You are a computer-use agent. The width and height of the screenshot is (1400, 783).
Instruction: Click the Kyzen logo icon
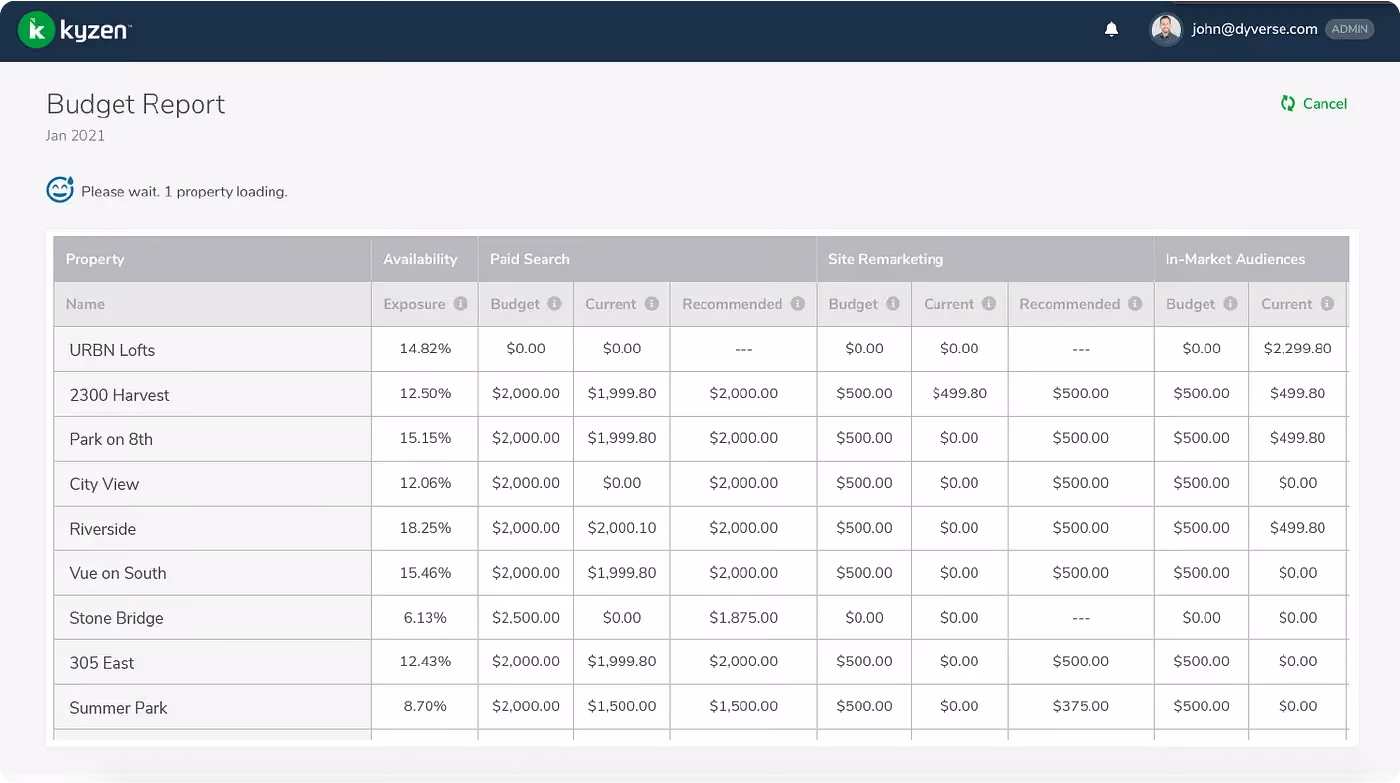[x=37, y=30]
